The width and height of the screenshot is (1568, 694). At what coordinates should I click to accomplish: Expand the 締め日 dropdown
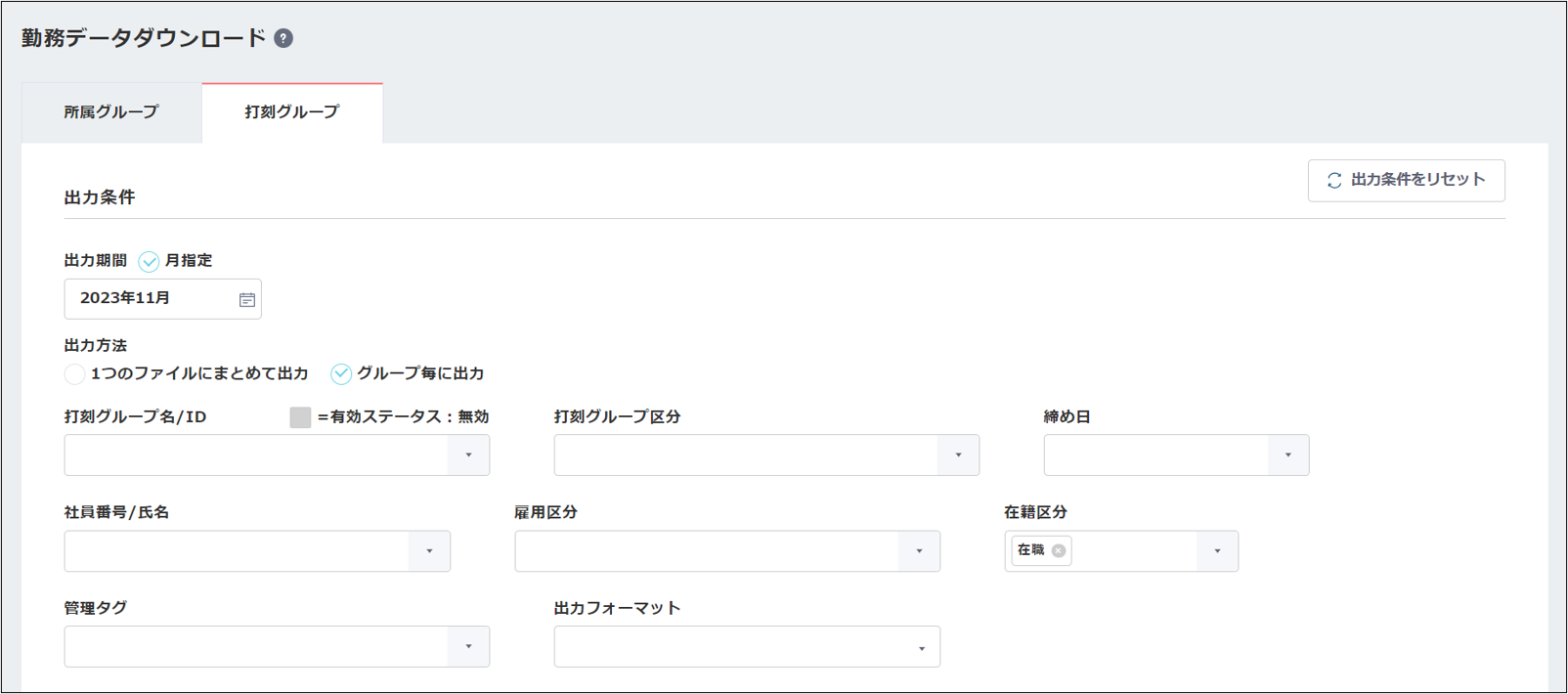pyautogui.click(x=1287, y=455)
